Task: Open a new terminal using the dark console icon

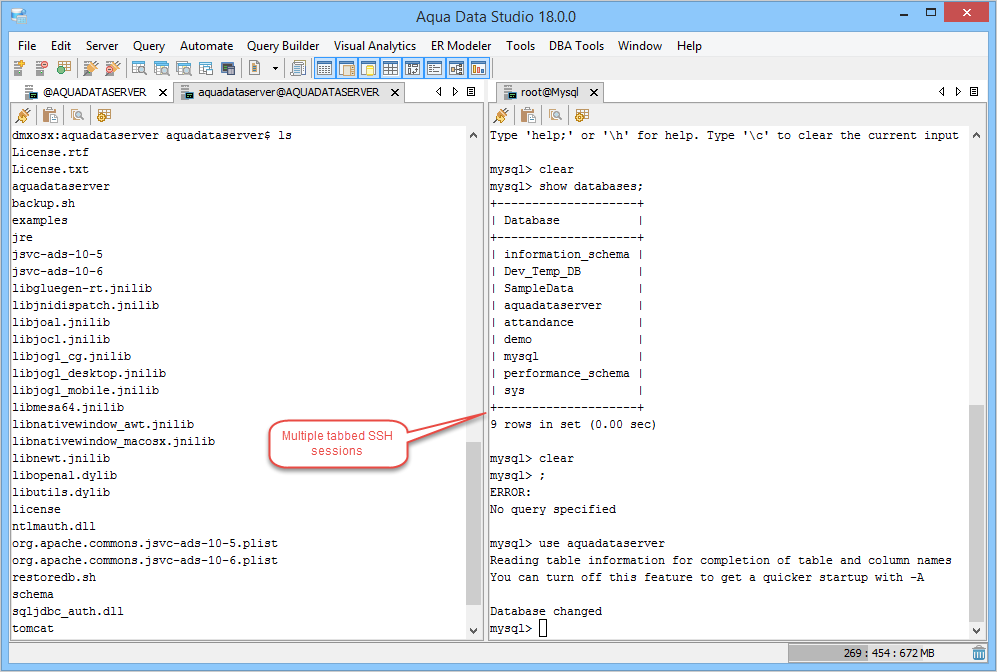Action: (x=228, y=68)
